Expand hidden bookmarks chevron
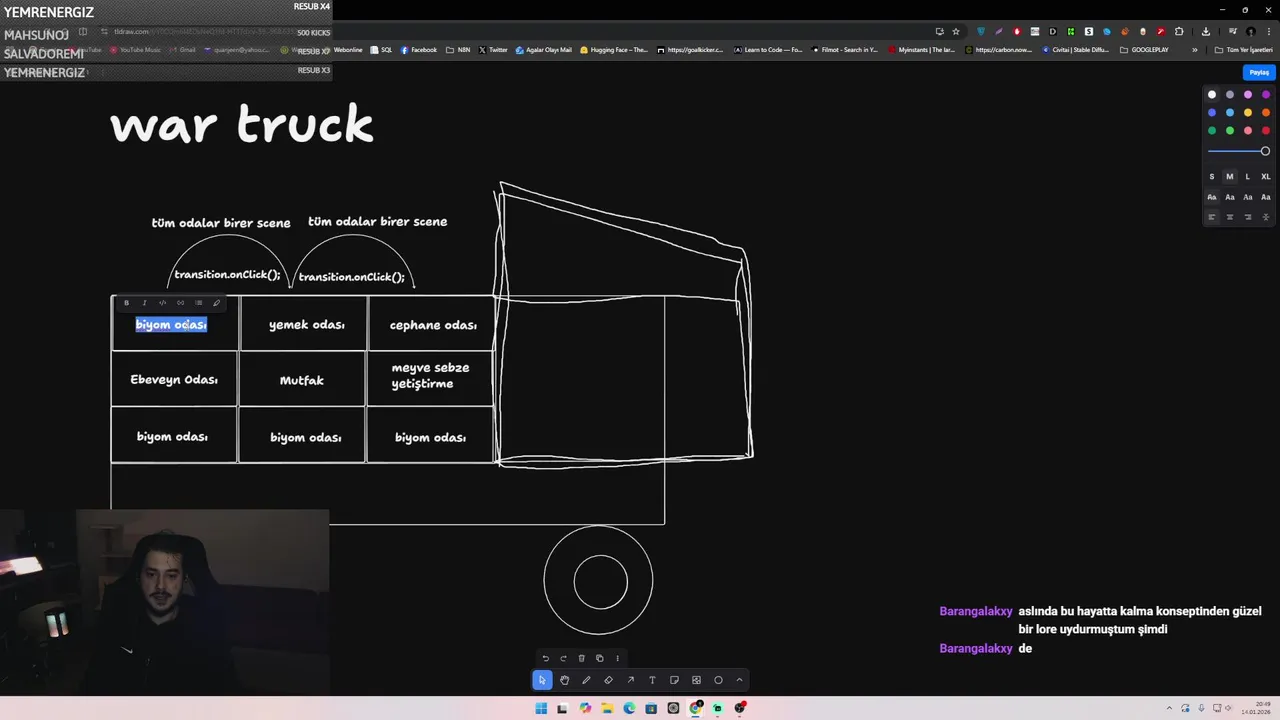The height and width of the screenshot is (720, 1280). [x=1194, y=50]
